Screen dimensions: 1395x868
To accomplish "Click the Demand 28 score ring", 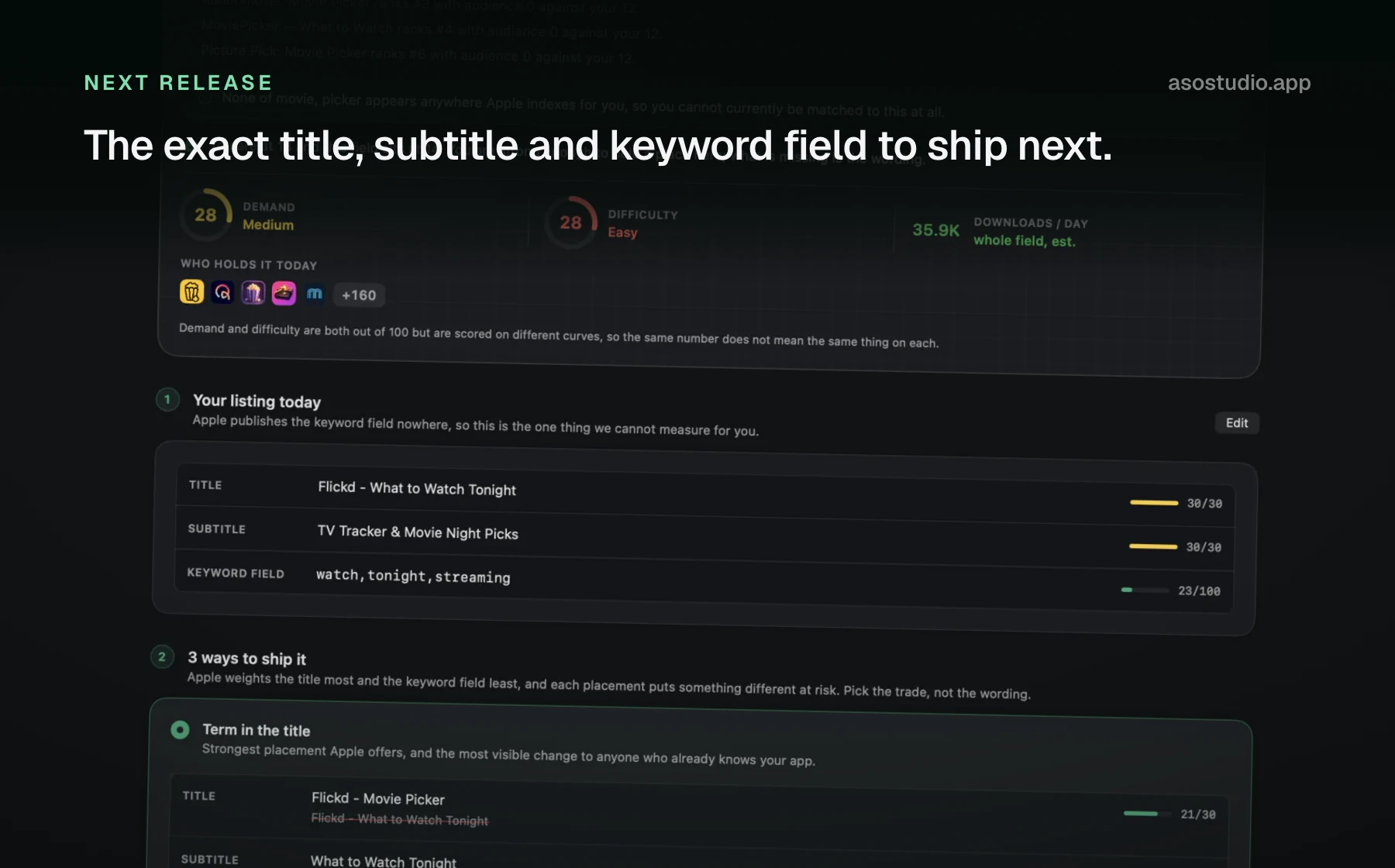I will (205, 215).
